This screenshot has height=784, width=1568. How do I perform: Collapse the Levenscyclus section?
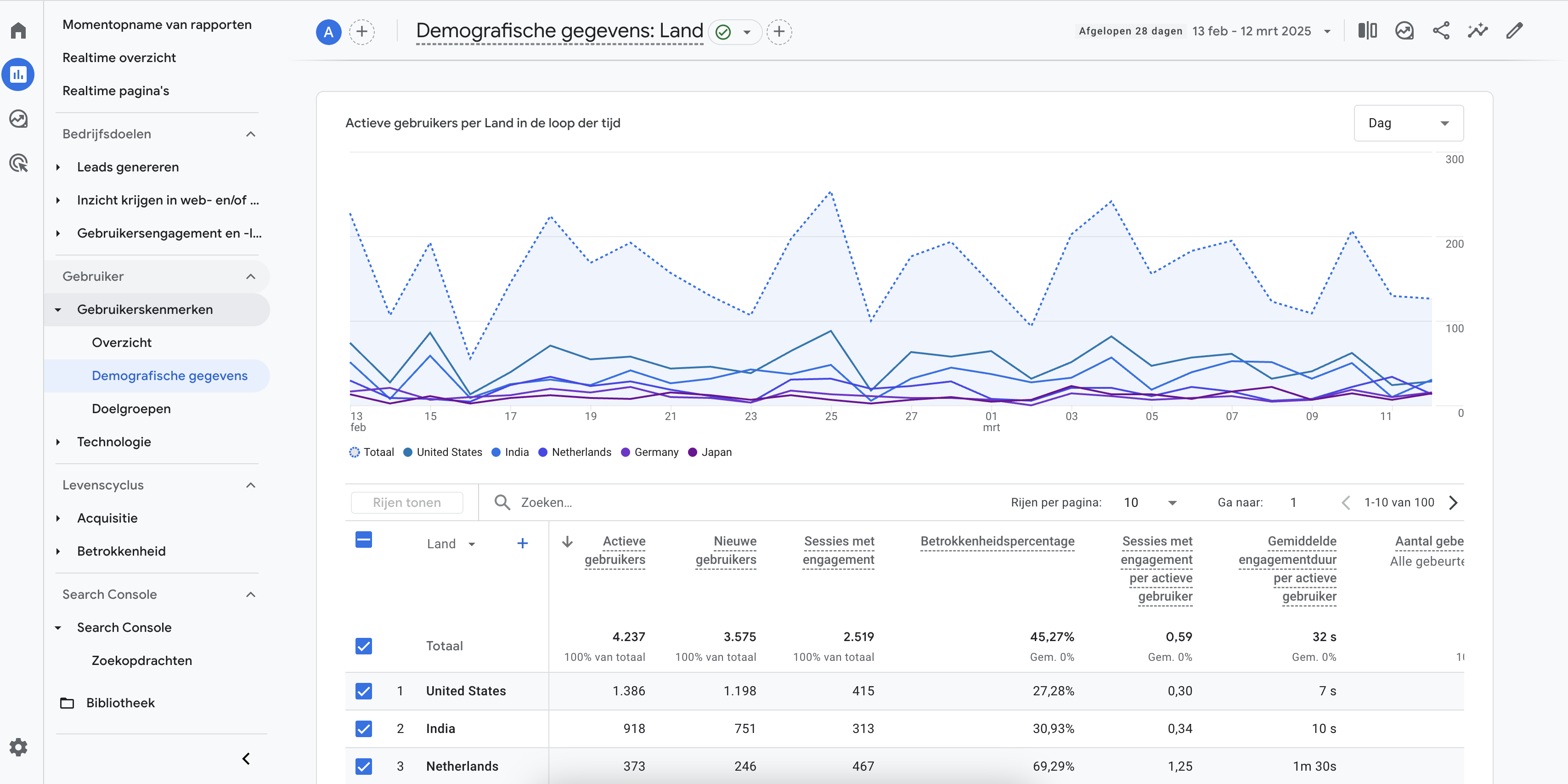click(250, 485)
